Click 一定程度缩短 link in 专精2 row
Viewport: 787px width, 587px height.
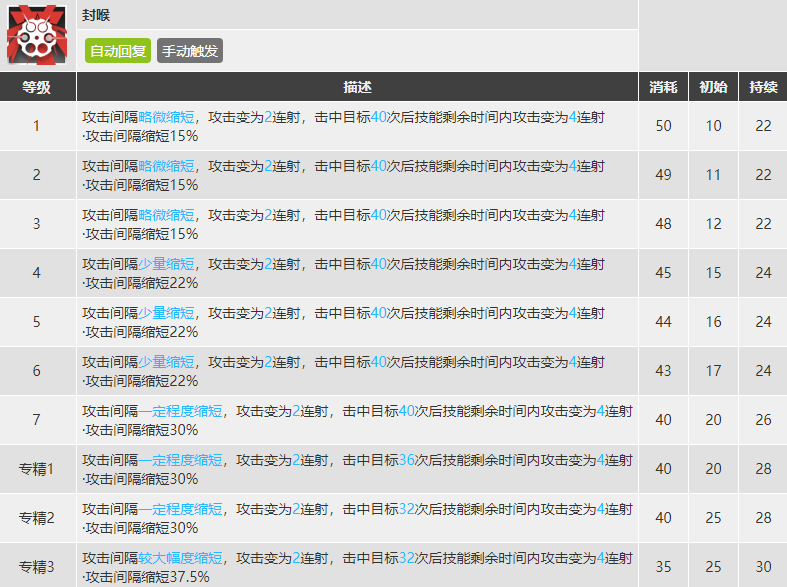pyautogui.click(x=180, y=509)
